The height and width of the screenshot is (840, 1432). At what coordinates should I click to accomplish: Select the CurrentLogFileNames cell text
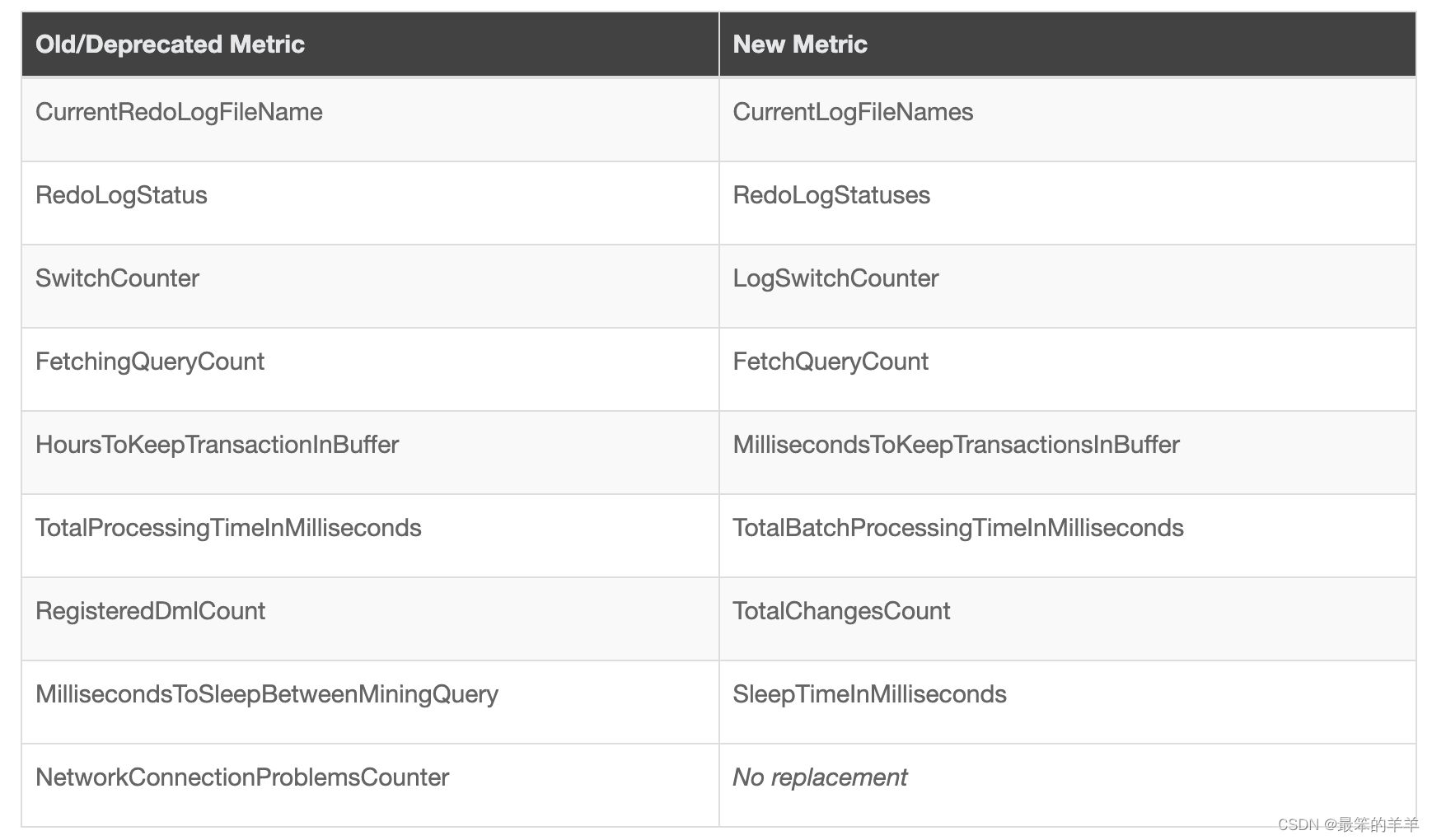(x=853, y=112)
